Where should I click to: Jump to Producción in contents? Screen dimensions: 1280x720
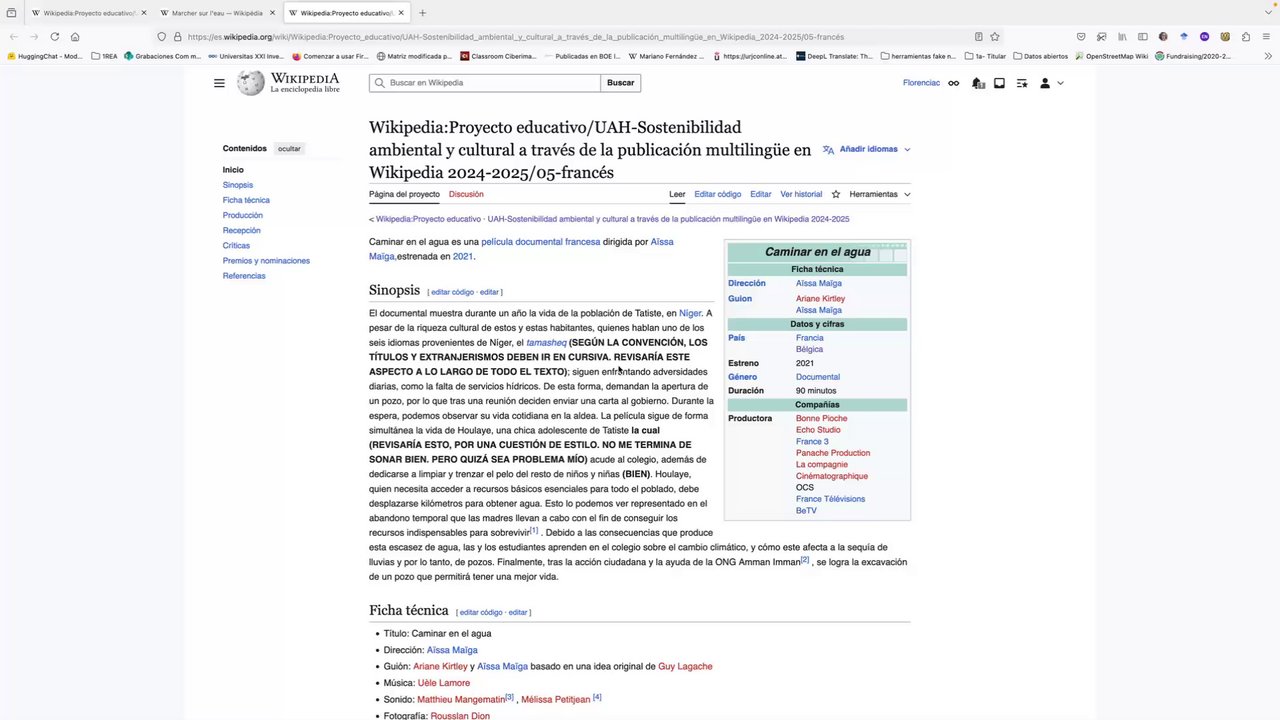243,215
